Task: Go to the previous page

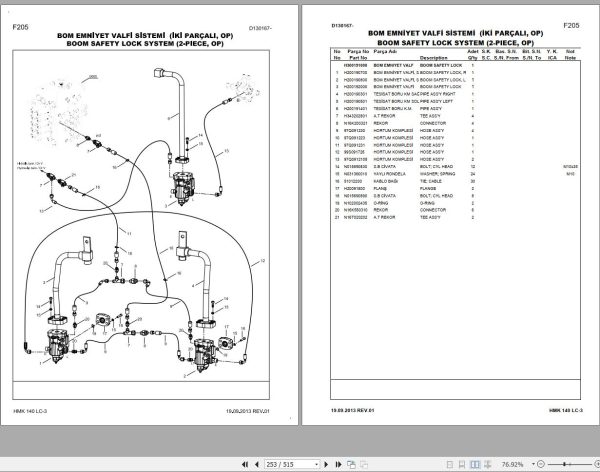Action: (257, 464)
